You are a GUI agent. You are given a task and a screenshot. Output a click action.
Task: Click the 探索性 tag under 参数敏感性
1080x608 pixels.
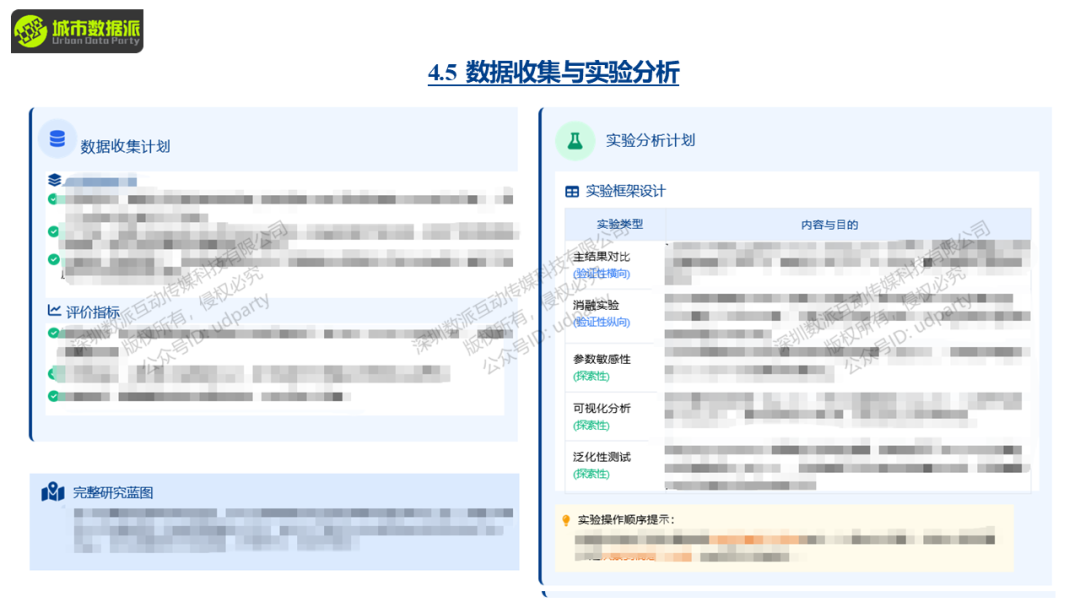(x=591, y=376)
